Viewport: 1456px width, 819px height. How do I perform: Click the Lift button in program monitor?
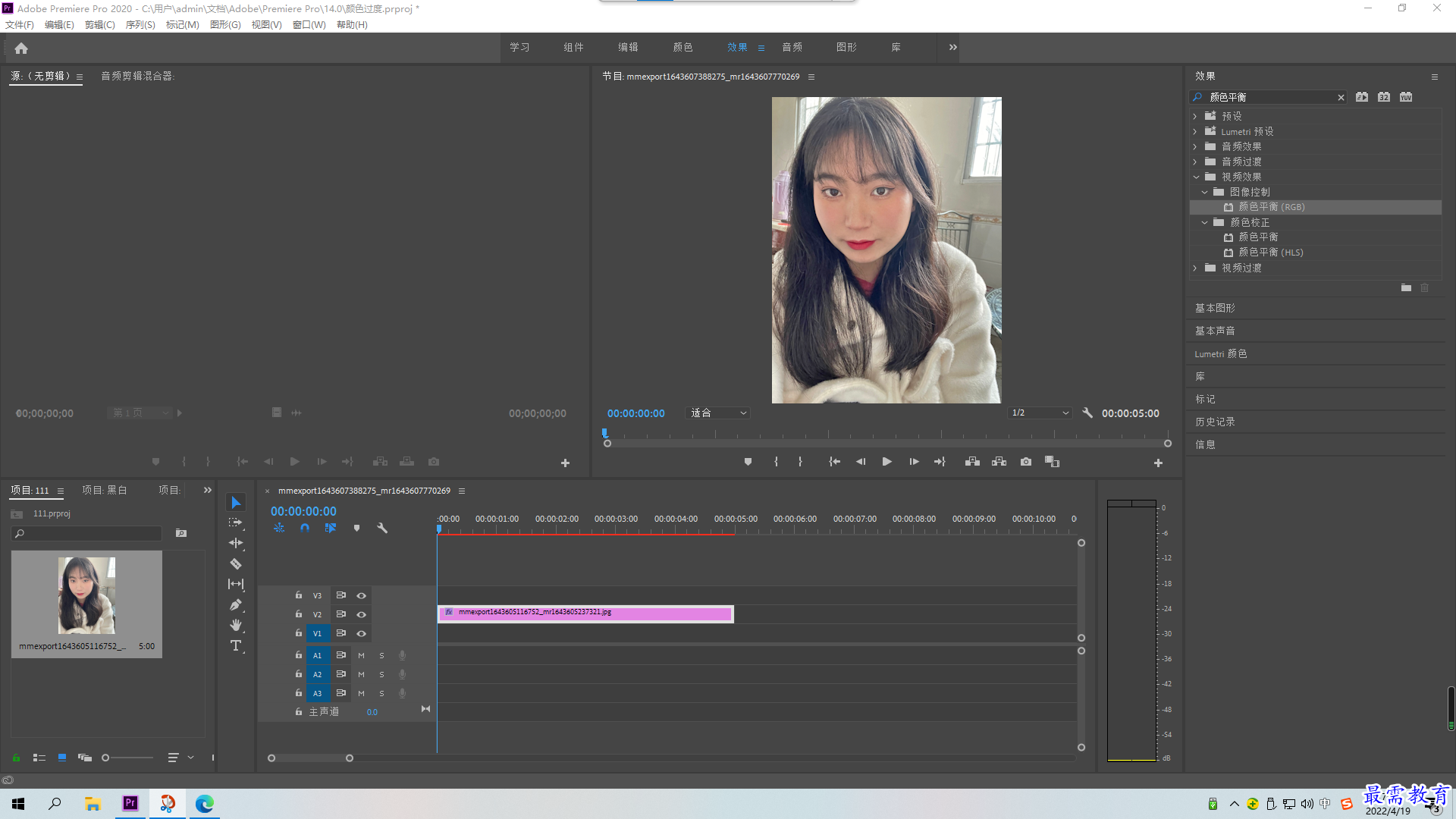click(972, 462)
